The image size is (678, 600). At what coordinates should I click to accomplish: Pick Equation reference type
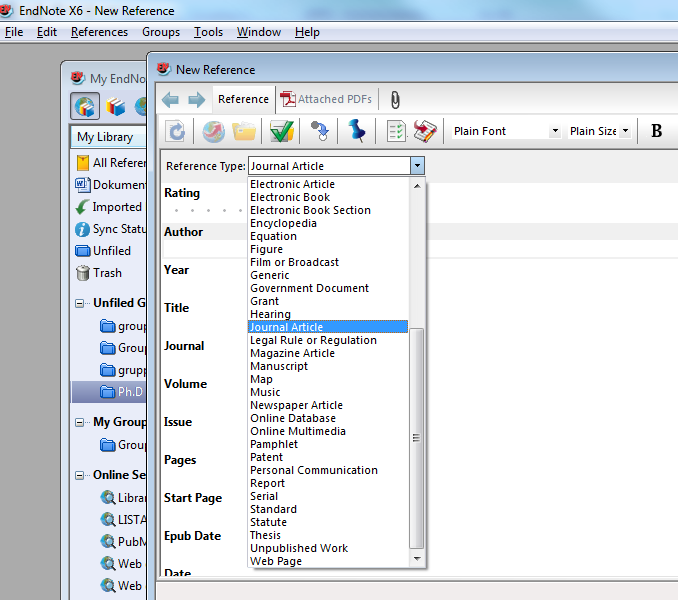328,236
